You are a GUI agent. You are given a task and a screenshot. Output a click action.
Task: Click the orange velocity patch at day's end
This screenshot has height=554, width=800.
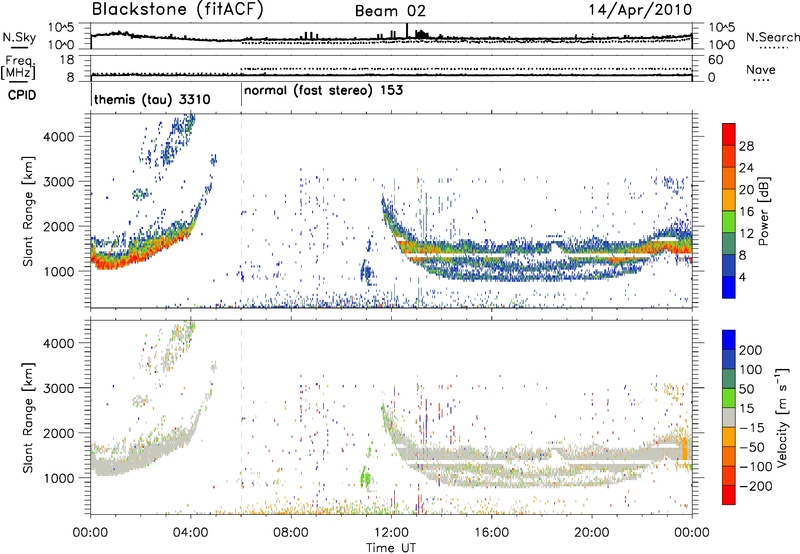(685, 448)
